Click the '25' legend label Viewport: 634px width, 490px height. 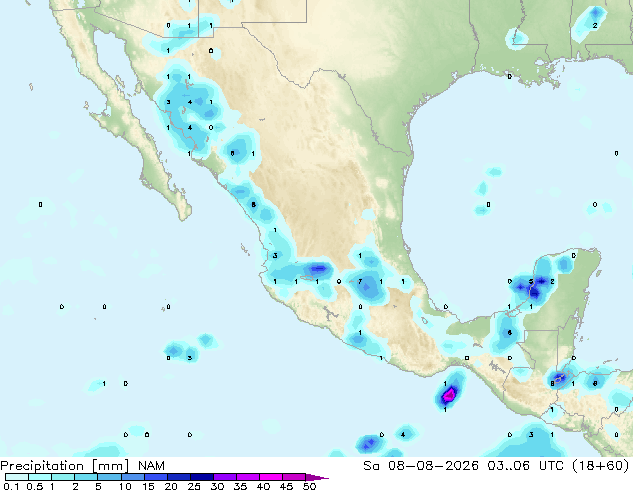pyautogui.click(x=194, y=486)
